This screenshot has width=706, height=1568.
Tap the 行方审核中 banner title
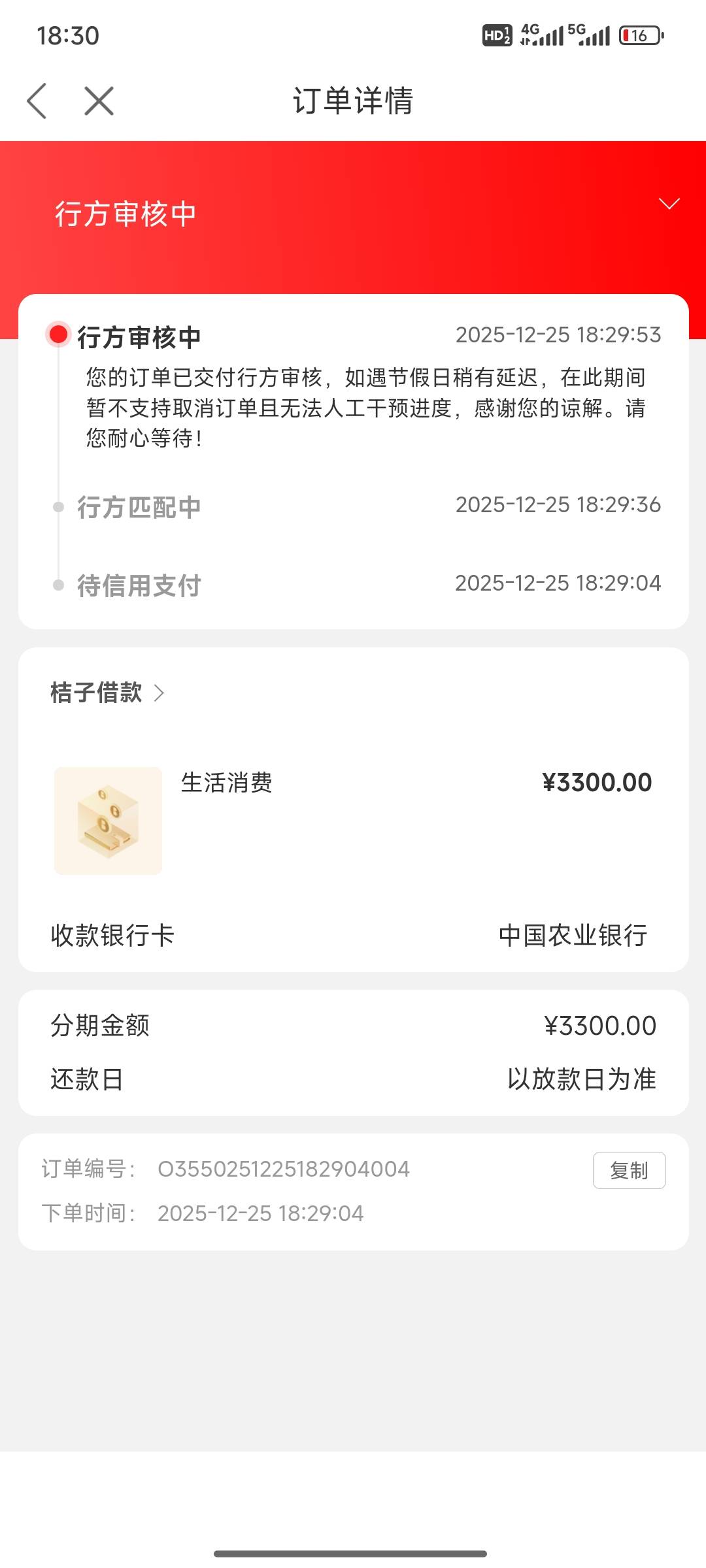coord(126,214)
